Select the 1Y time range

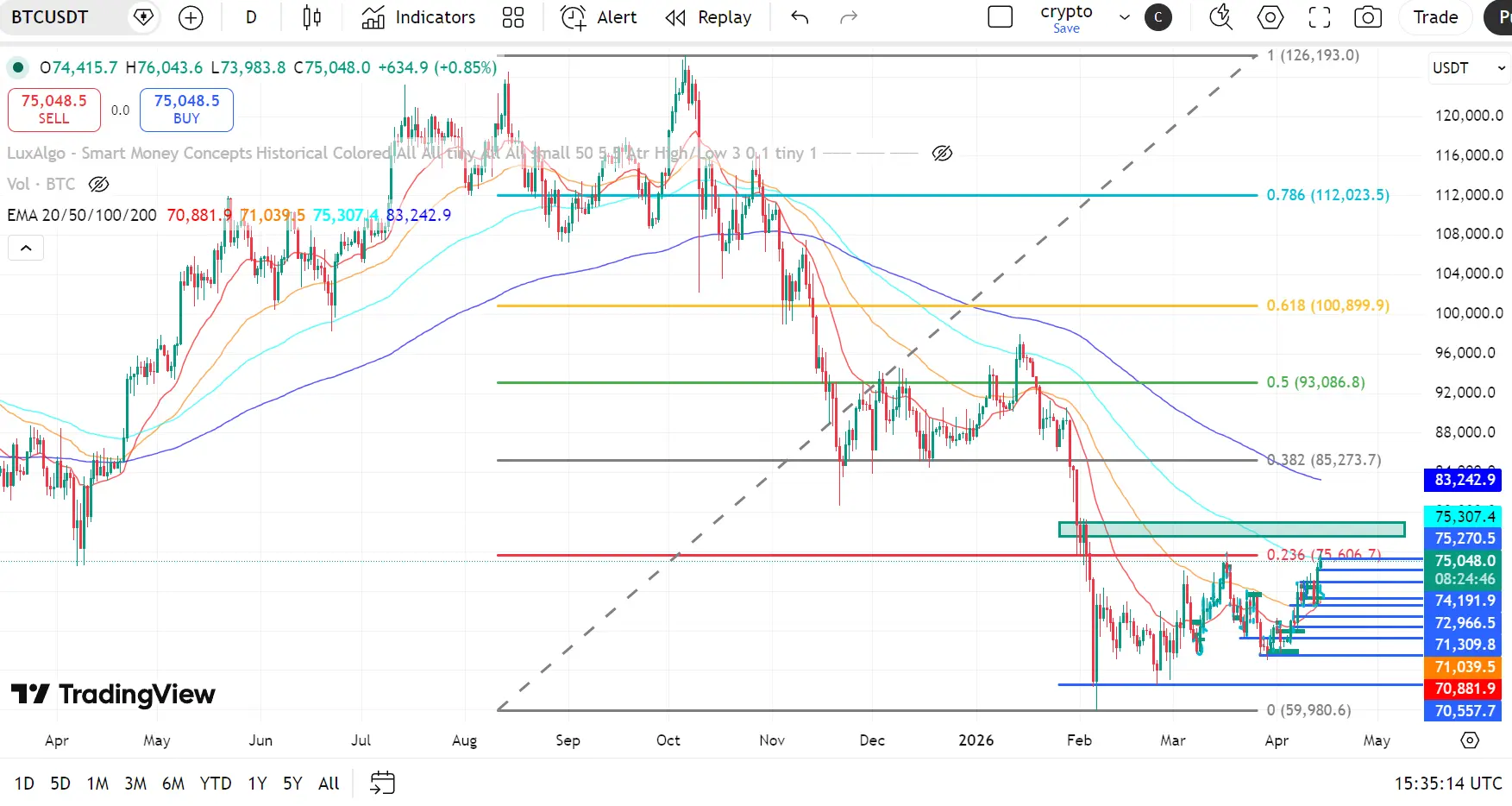(x=257, y=784)
